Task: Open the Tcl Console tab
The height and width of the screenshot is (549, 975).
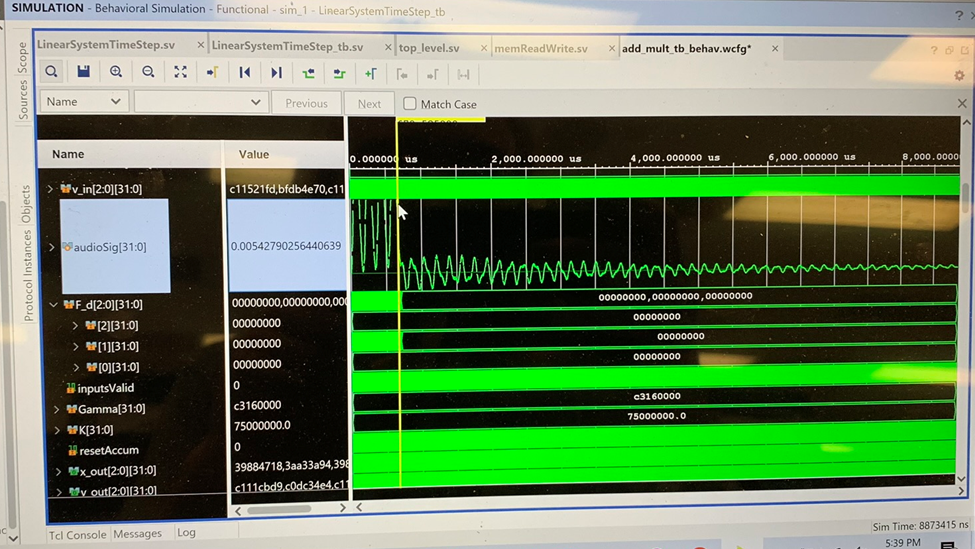Action: [x=78, y=534]
